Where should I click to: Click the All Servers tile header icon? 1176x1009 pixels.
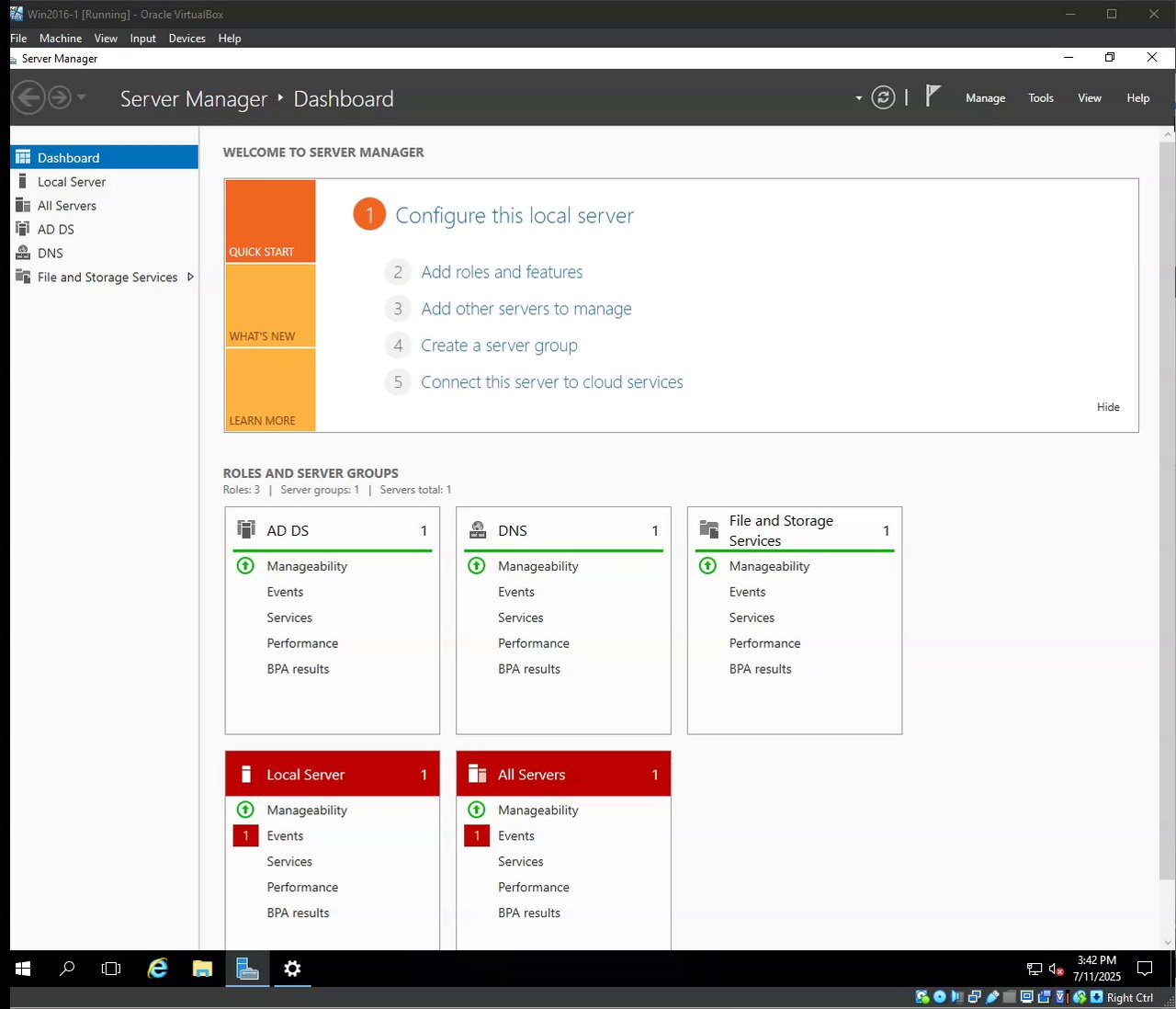pos(477,774)
